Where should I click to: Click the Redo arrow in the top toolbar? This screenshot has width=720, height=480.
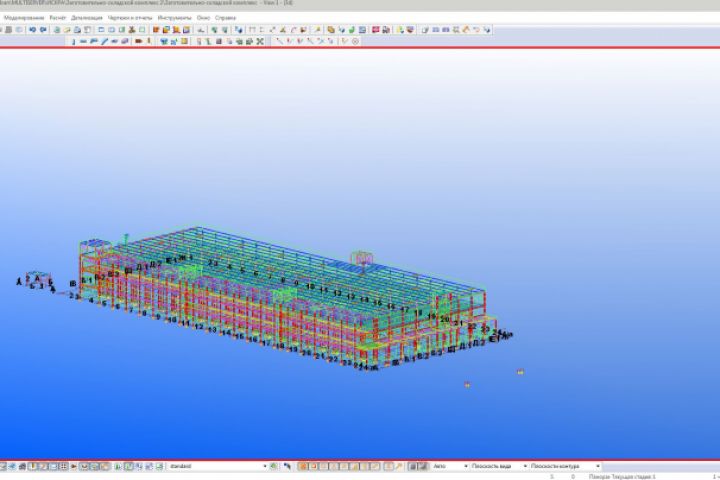[43, 30]
